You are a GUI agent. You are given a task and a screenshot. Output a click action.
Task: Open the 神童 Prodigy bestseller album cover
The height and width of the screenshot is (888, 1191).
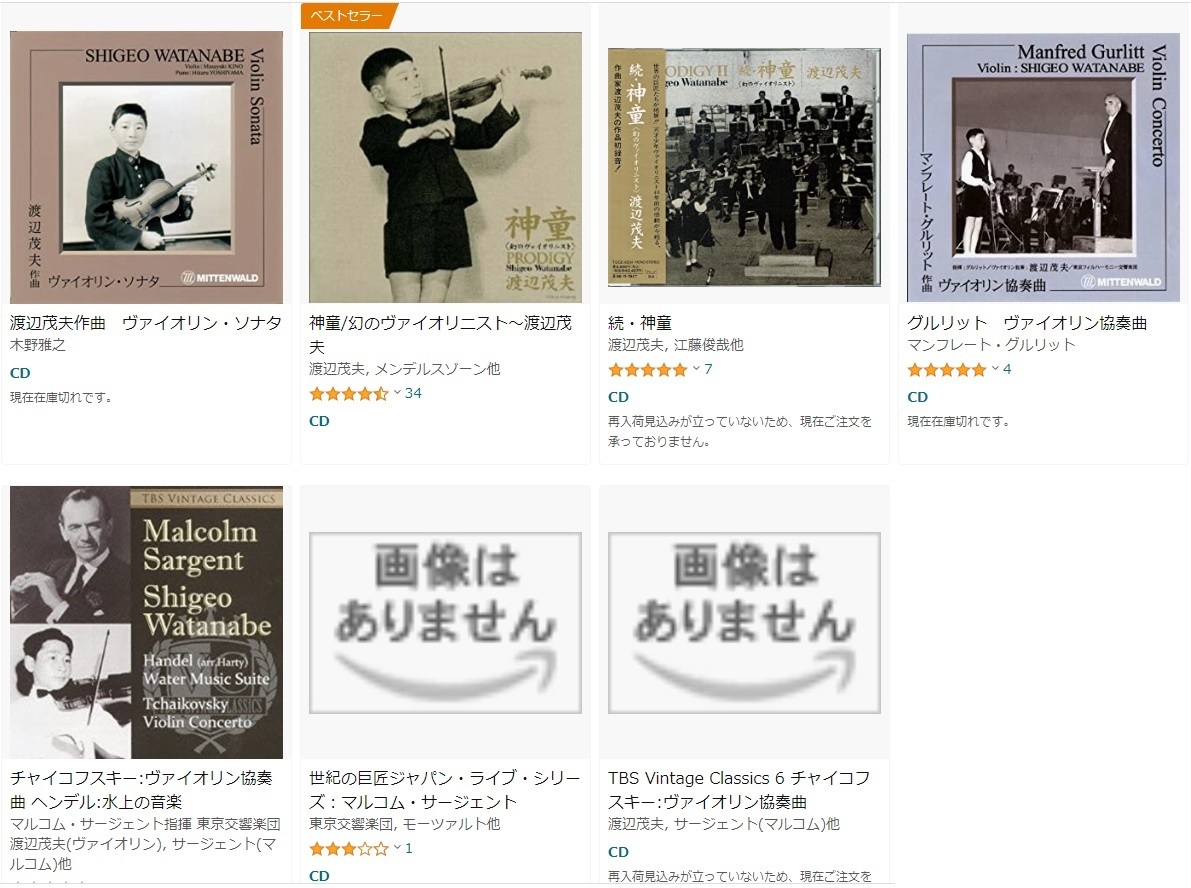pos(445,167)
